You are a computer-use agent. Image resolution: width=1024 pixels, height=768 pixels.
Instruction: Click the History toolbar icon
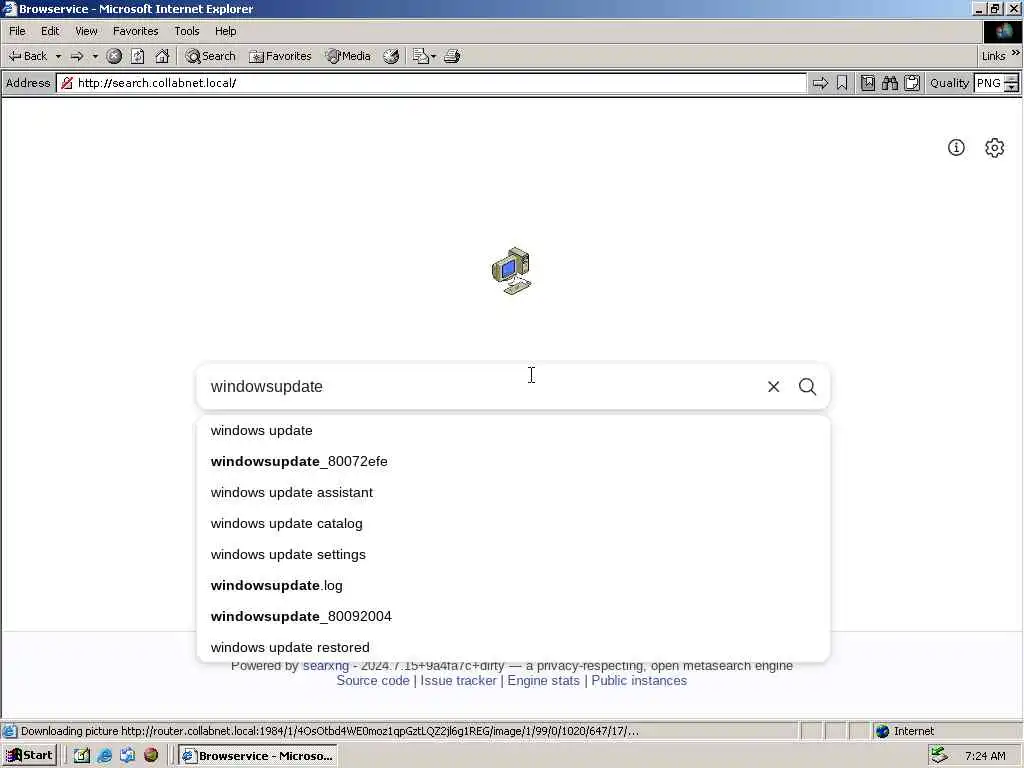point(391,56)
